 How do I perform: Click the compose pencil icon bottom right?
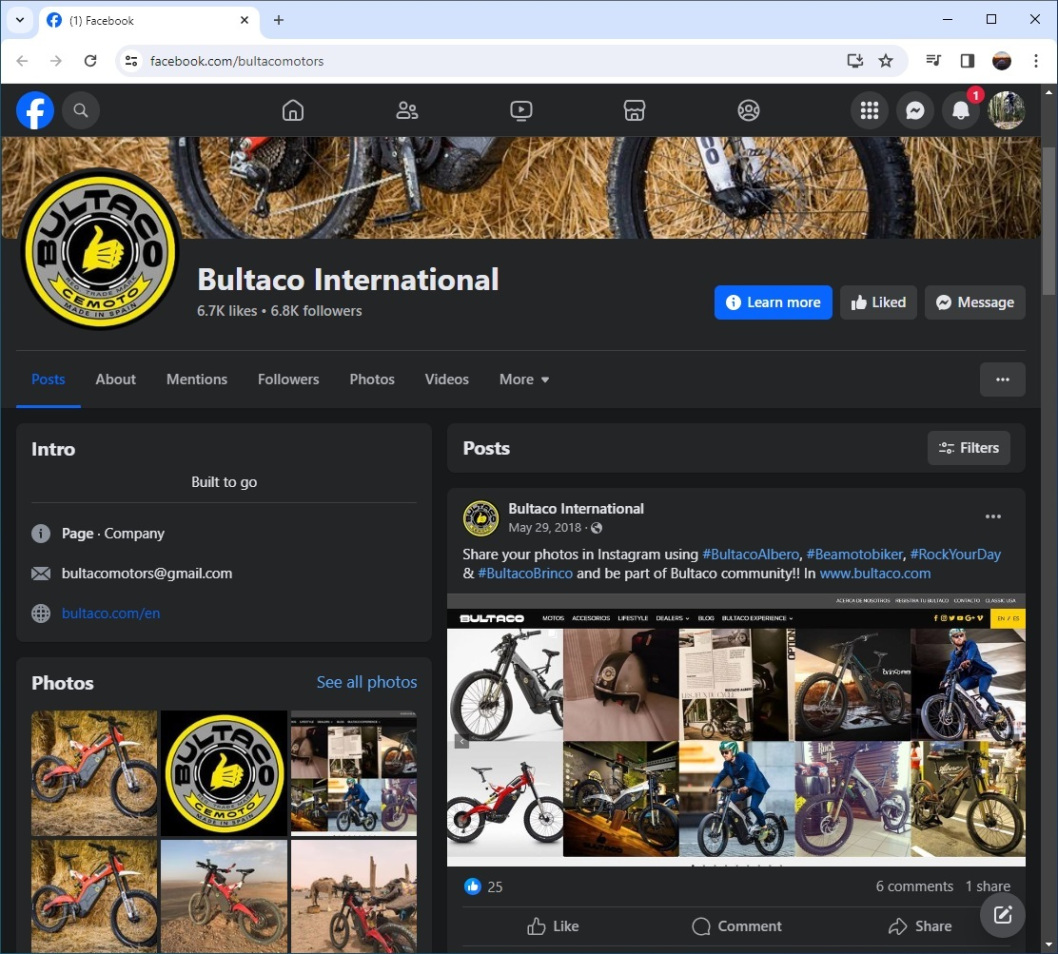click(x=1002, y=914)
